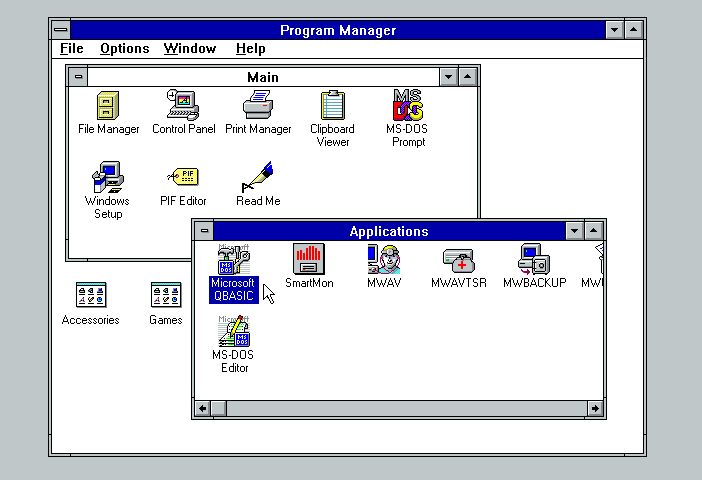Open the Options menu
This screenshot has width=702, height=480.
click(124, 48)
